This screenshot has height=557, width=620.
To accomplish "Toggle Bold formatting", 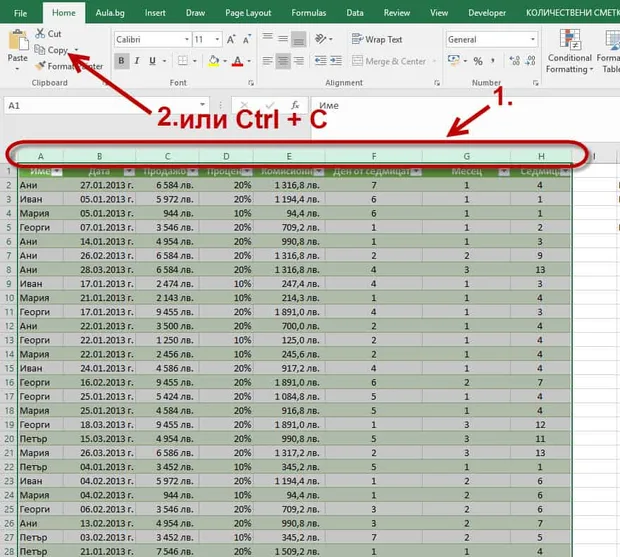I will click(x=121, y=61).
